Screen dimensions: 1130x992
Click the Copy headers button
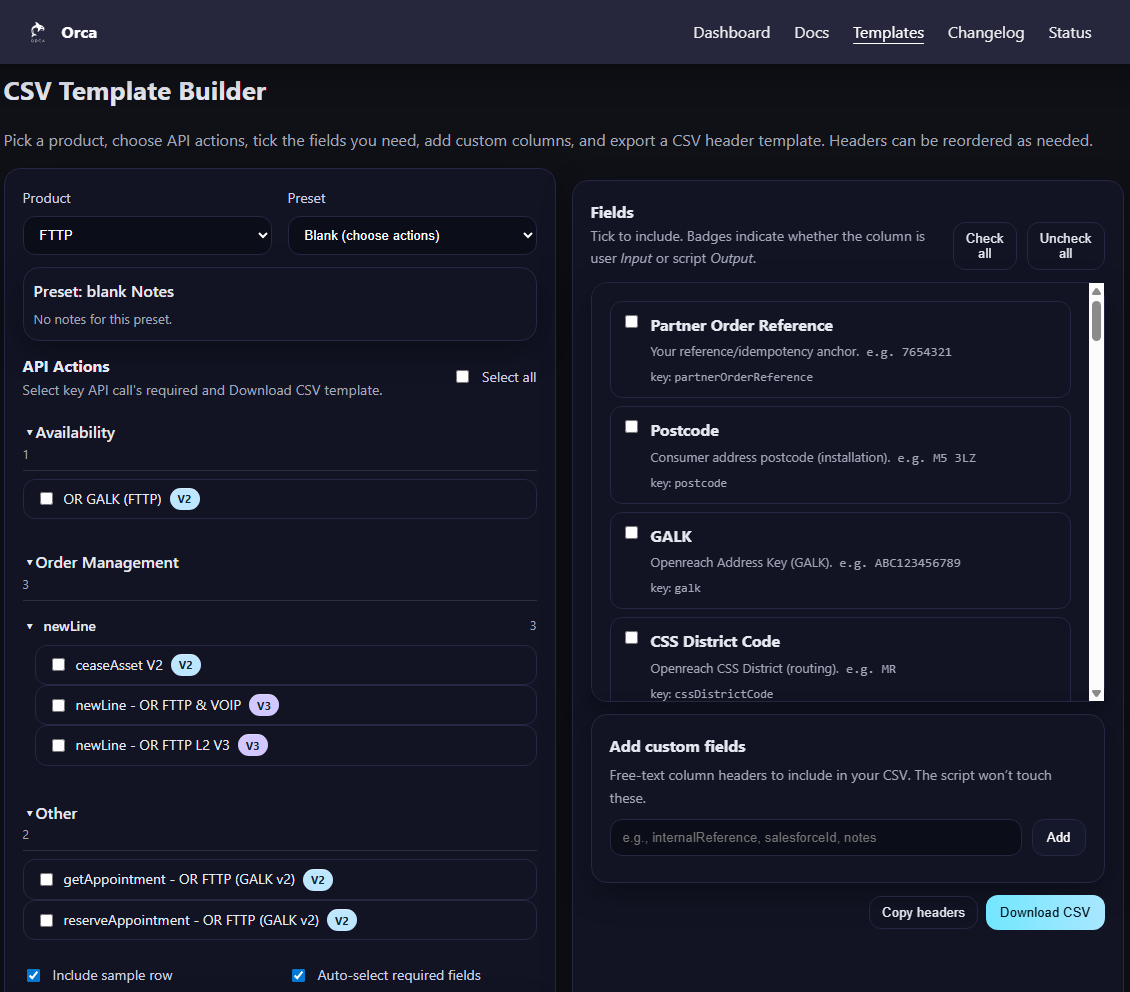click(922, 912)
